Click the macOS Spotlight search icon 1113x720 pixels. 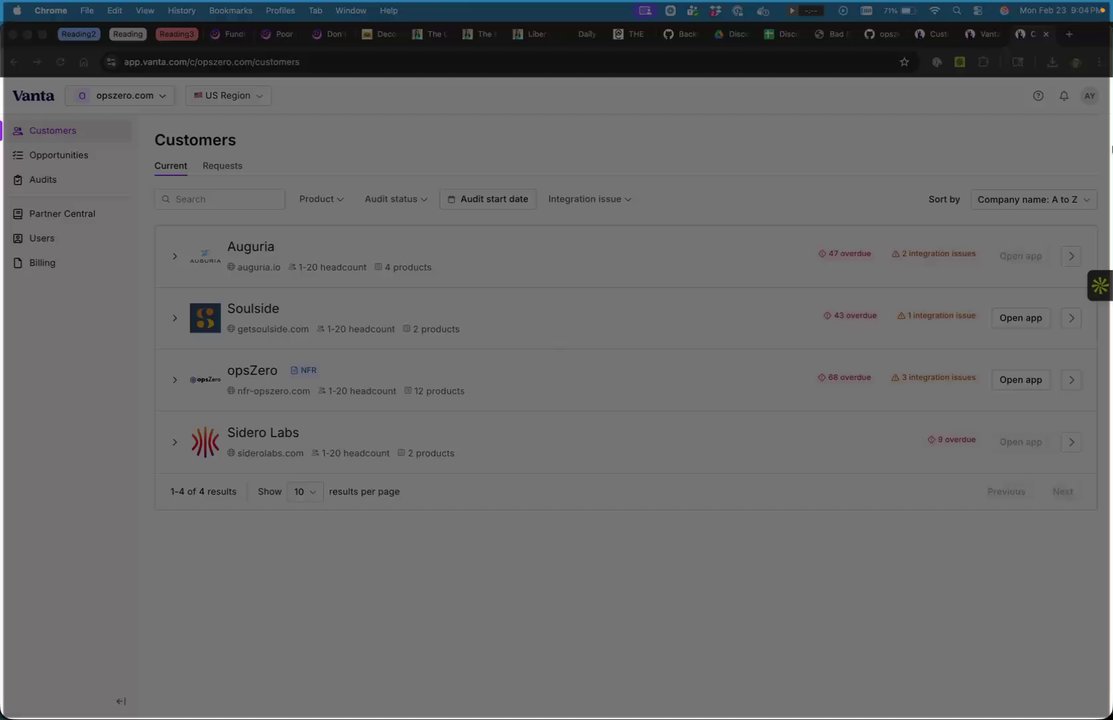(x=956, y=11)
